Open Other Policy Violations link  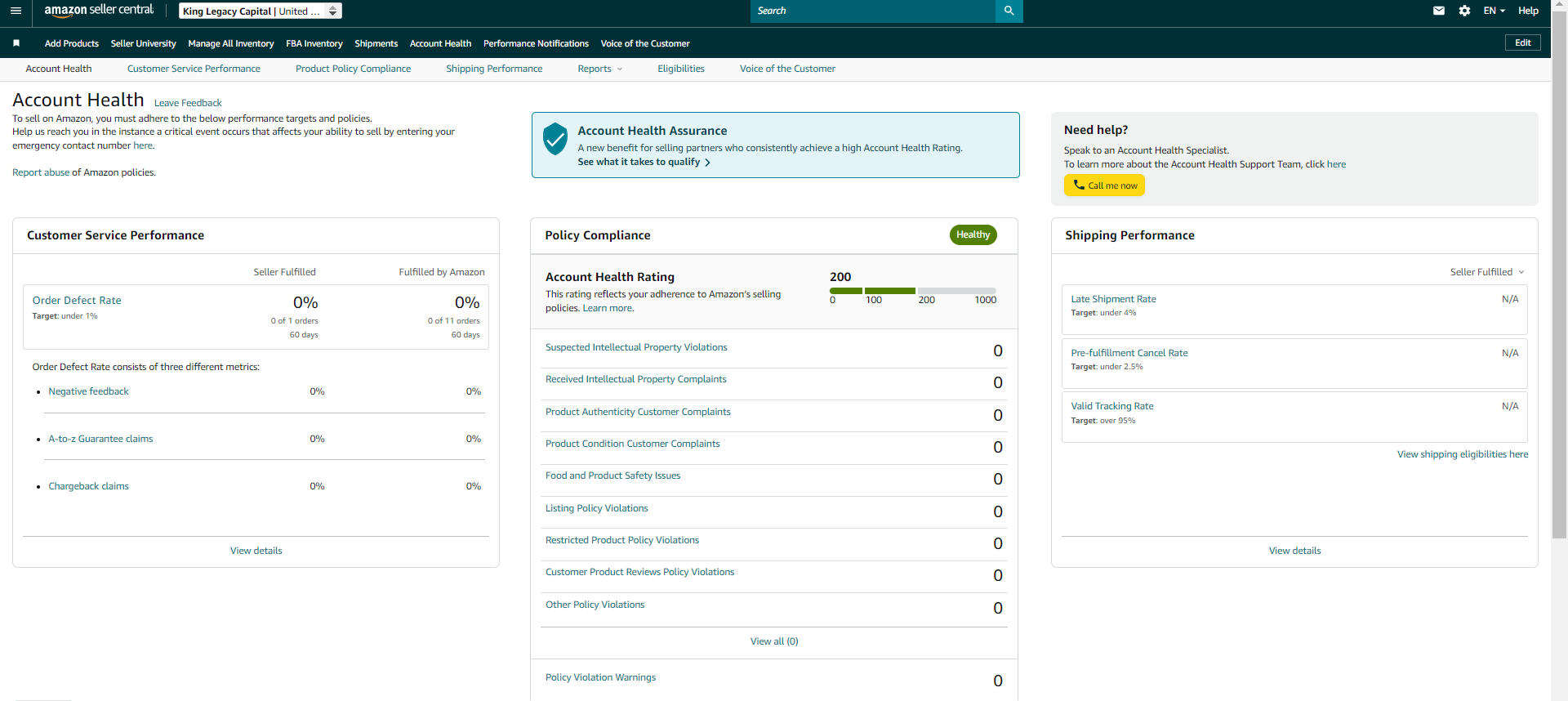point(595,605)
